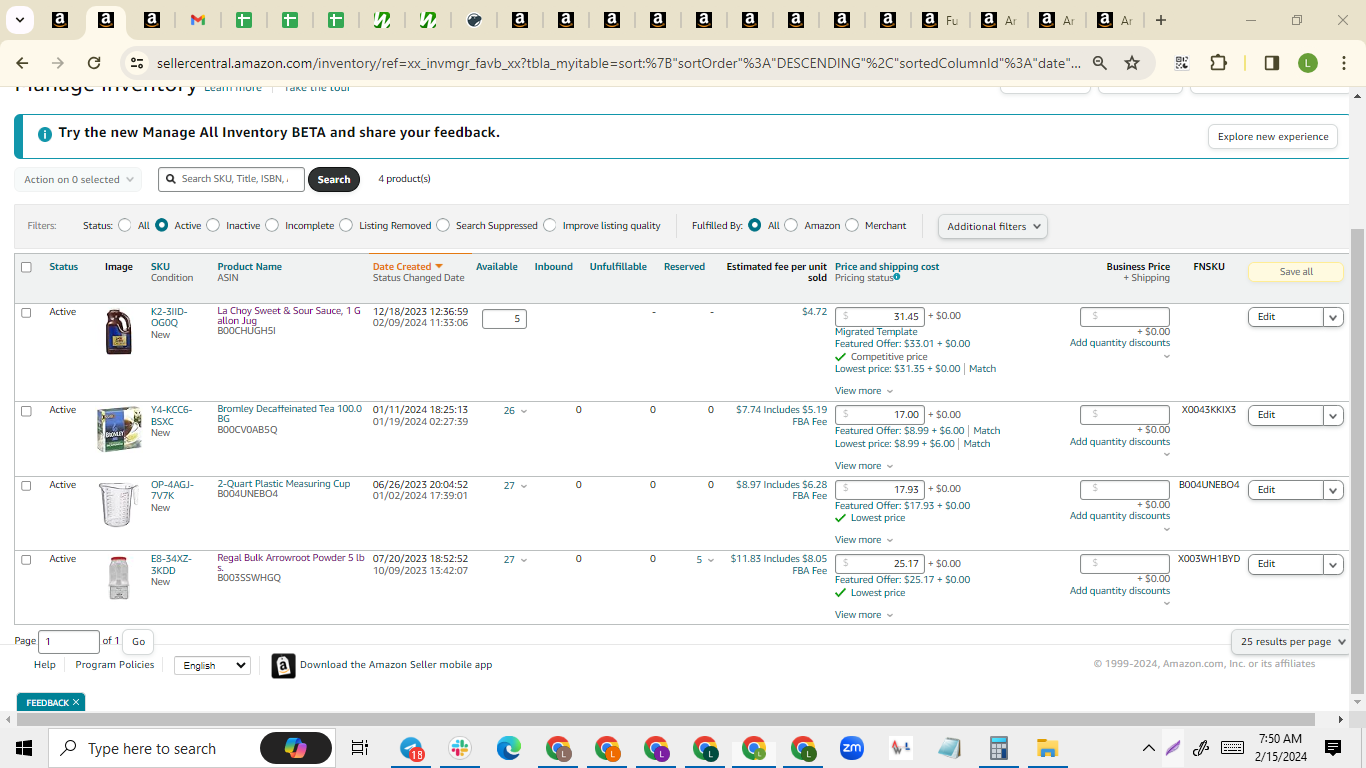Click Edit for Bromley Decaffeinated Tea

[x=1285, y=415]
